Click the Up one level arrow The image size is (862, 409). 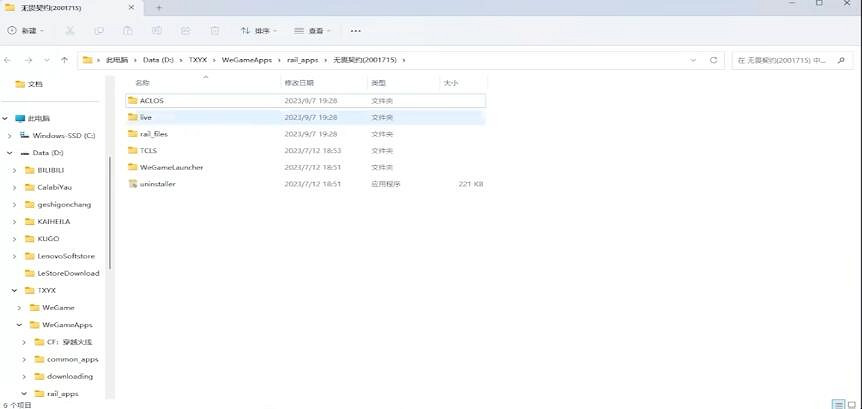64,60
